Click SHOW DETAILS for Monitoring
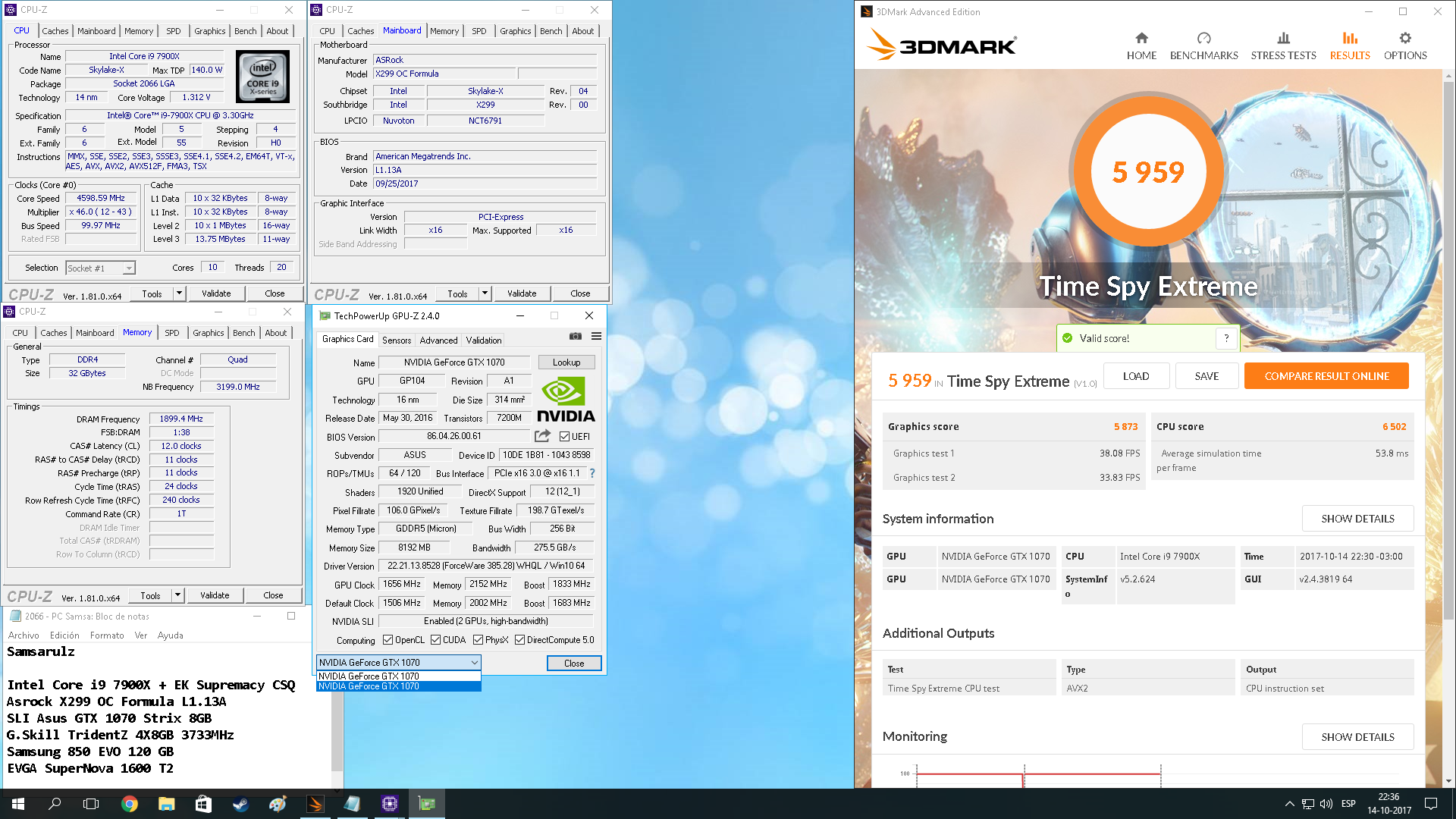Viewport: 1456px width, 819px height. [1357, 737]
